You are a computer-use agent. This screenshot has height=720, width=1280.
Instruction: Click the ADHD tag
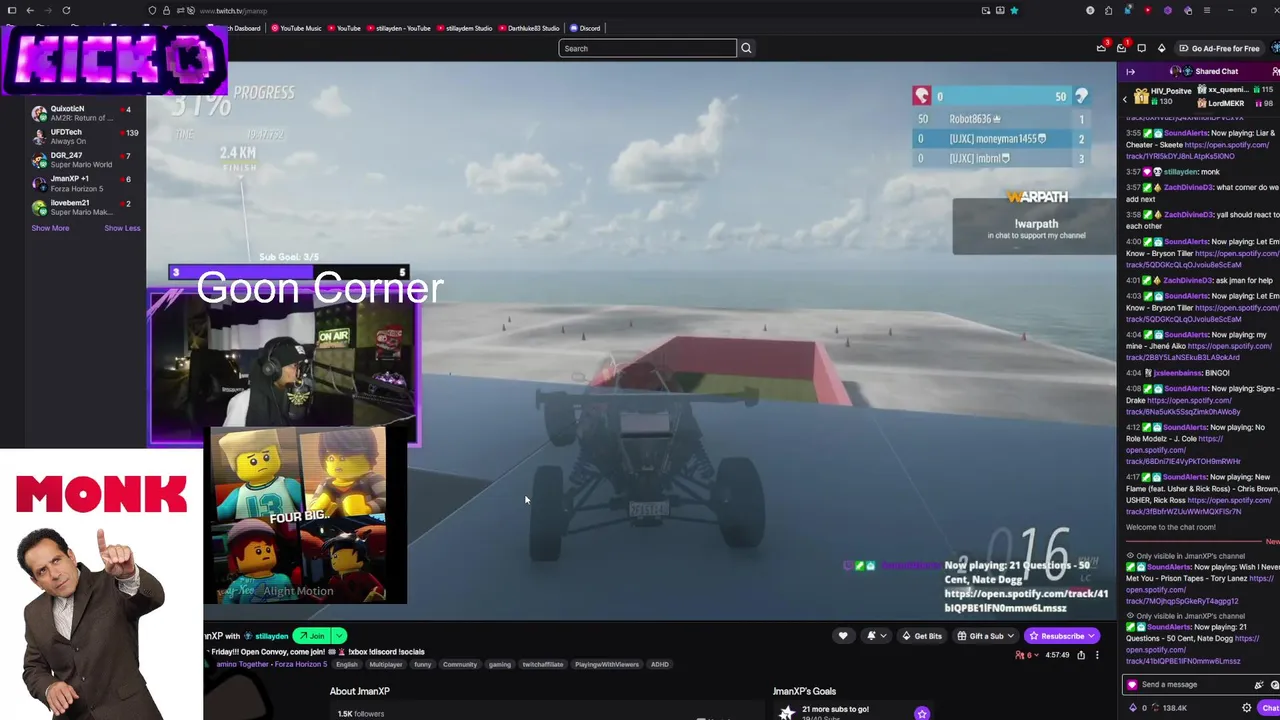point(660,665)
